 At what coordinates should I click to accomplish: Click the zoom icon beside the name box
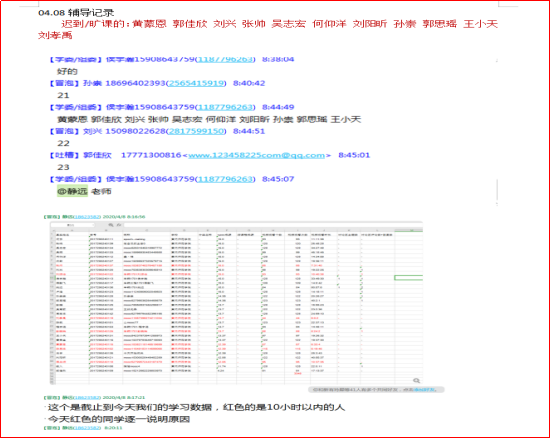[111, 225]
